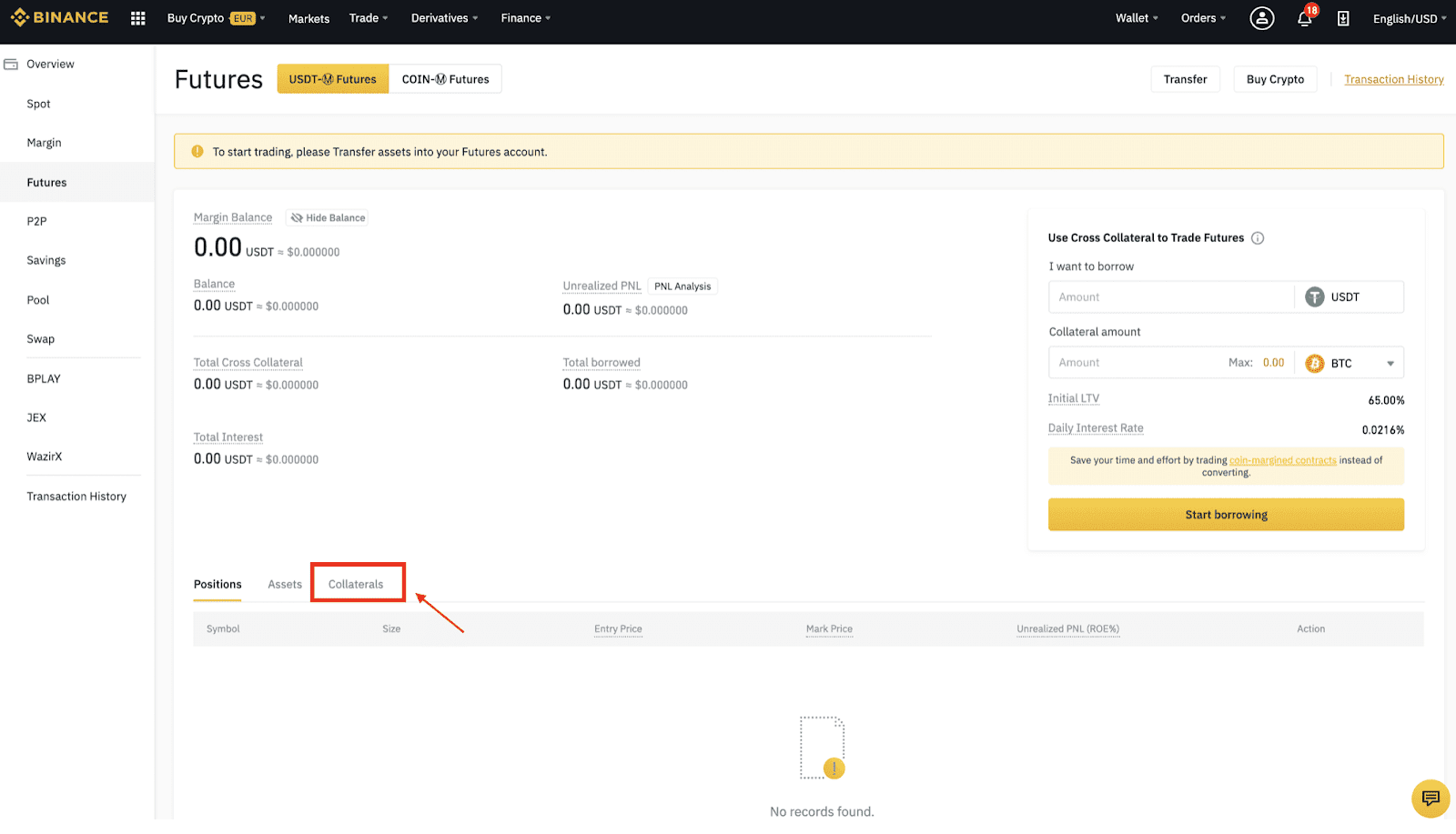Open the user profile icon
The height and width of the screenshot is (834, 1456).
[x=1262, y=18]
